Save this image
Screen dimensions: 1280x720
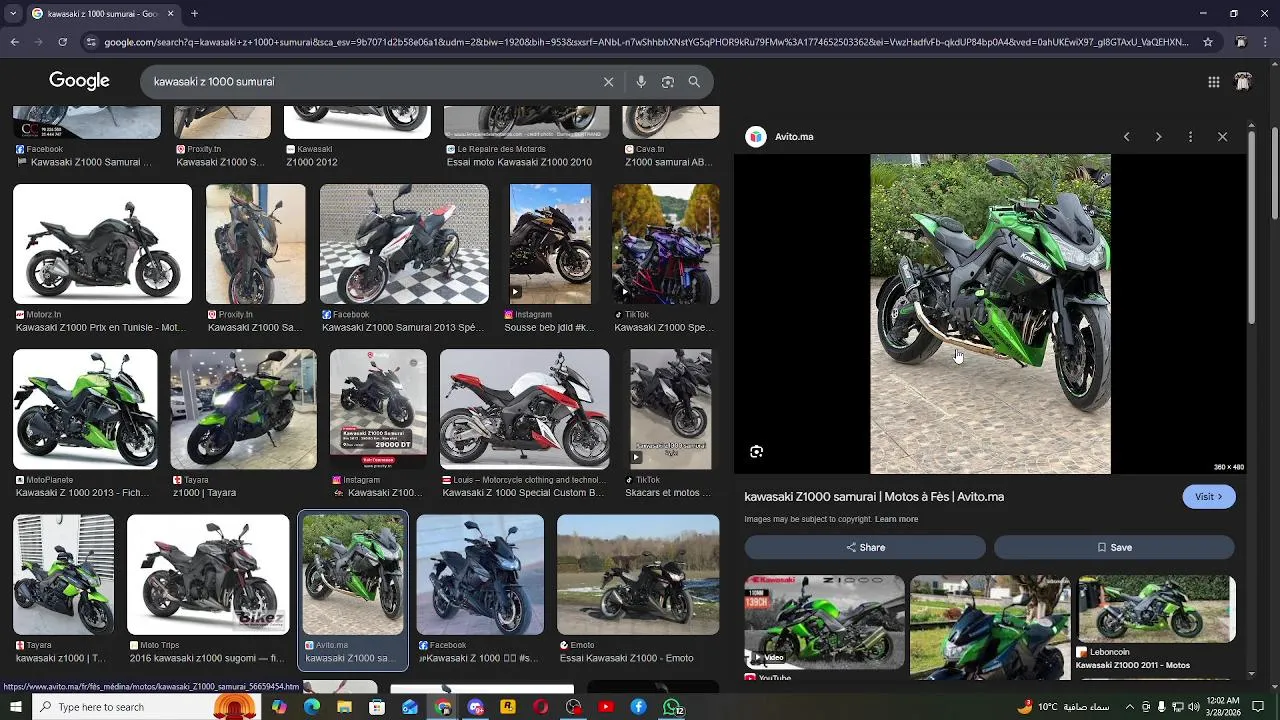(1114, 547)
